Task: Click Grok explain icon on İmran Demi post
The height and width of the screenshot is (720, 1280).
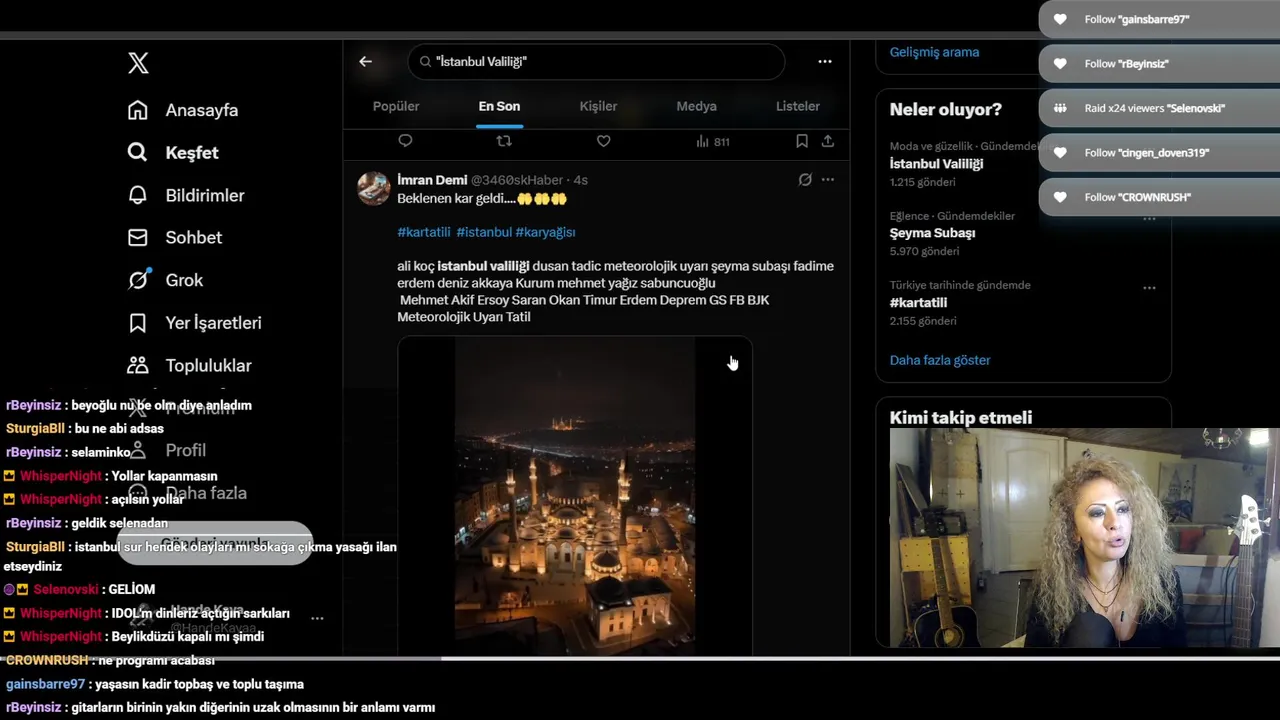Action: [805, 180]
